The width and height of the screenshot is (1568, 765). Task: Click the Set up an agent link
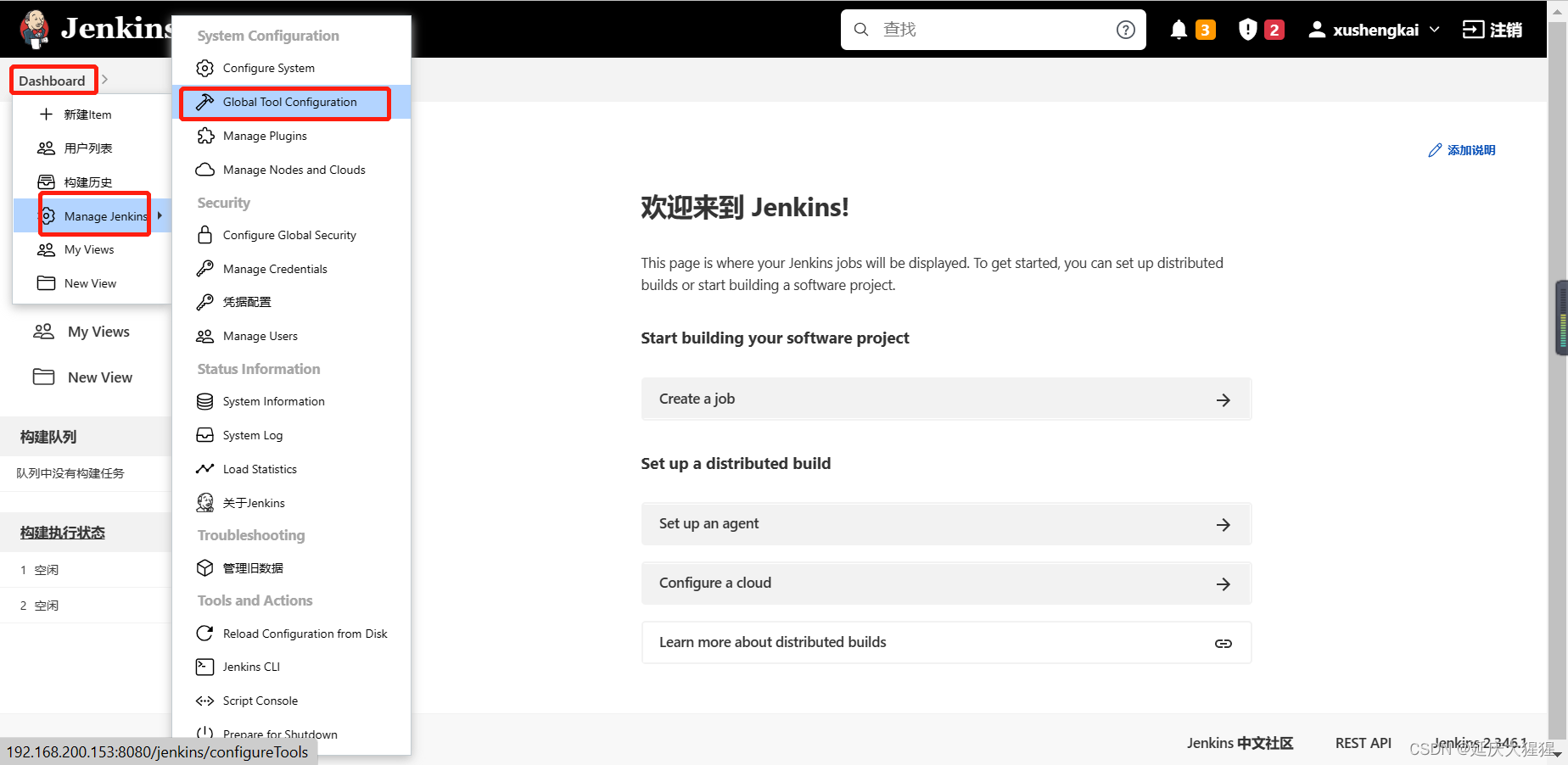coord(946,523)
